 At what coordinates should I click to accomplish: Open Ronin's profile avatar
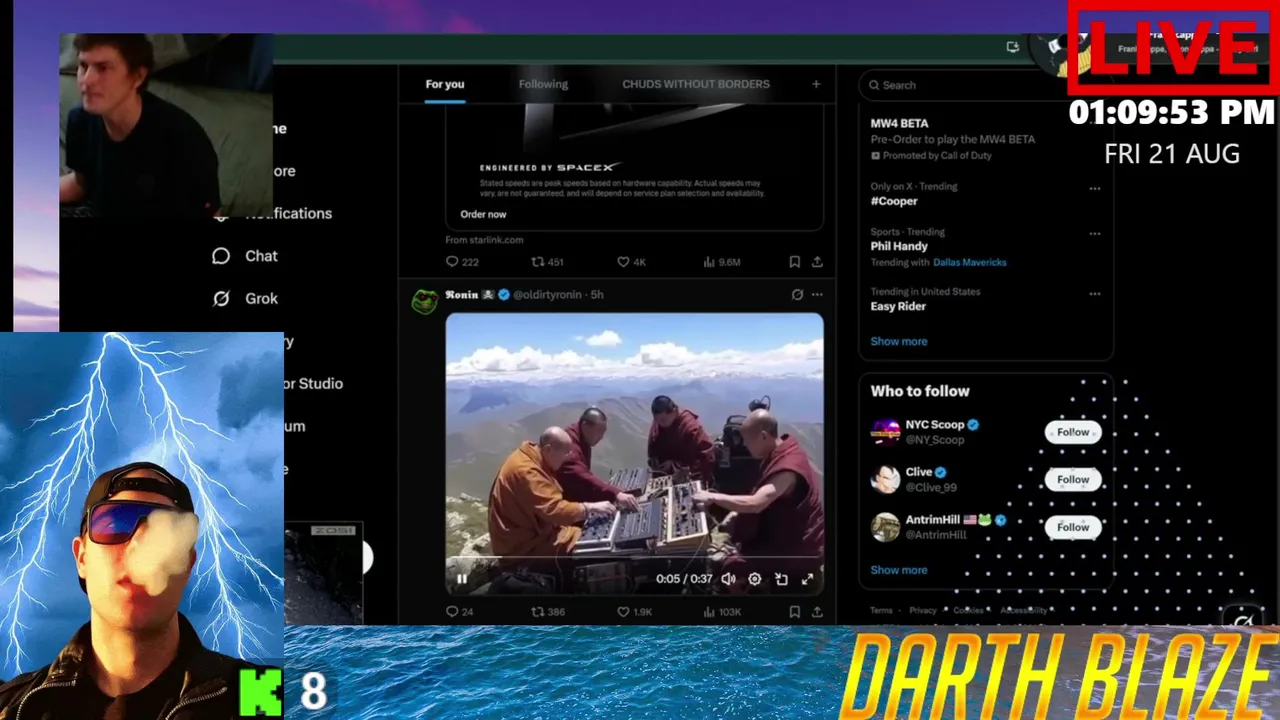point(425,301)
